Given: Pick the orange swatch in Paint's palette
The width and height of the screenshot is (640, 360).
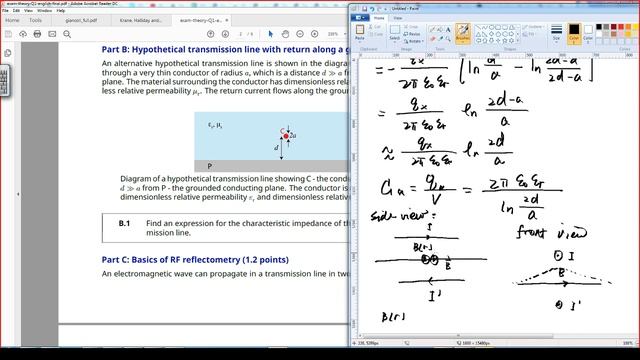Looking at the screenshot, I should coord(628,27).
